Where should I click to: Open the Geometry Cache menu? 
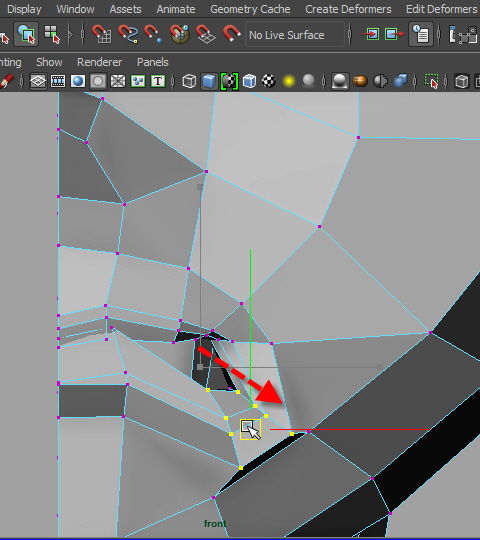click(x=250, y=9)
